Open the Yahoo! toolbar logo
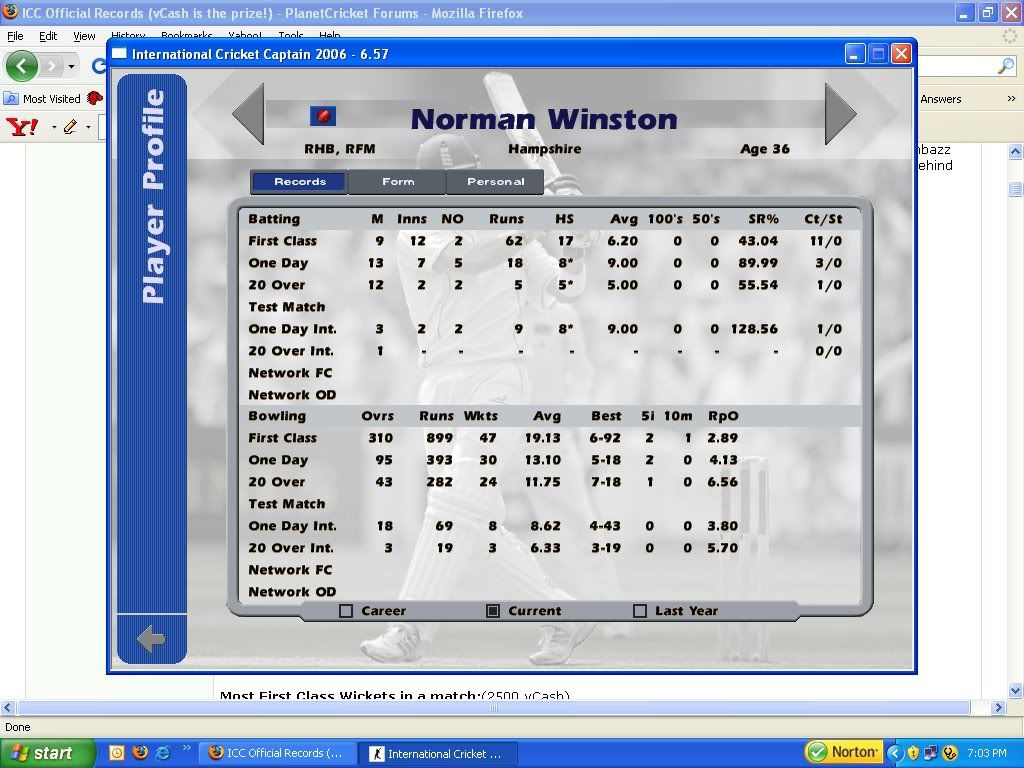 pos(23,126)
